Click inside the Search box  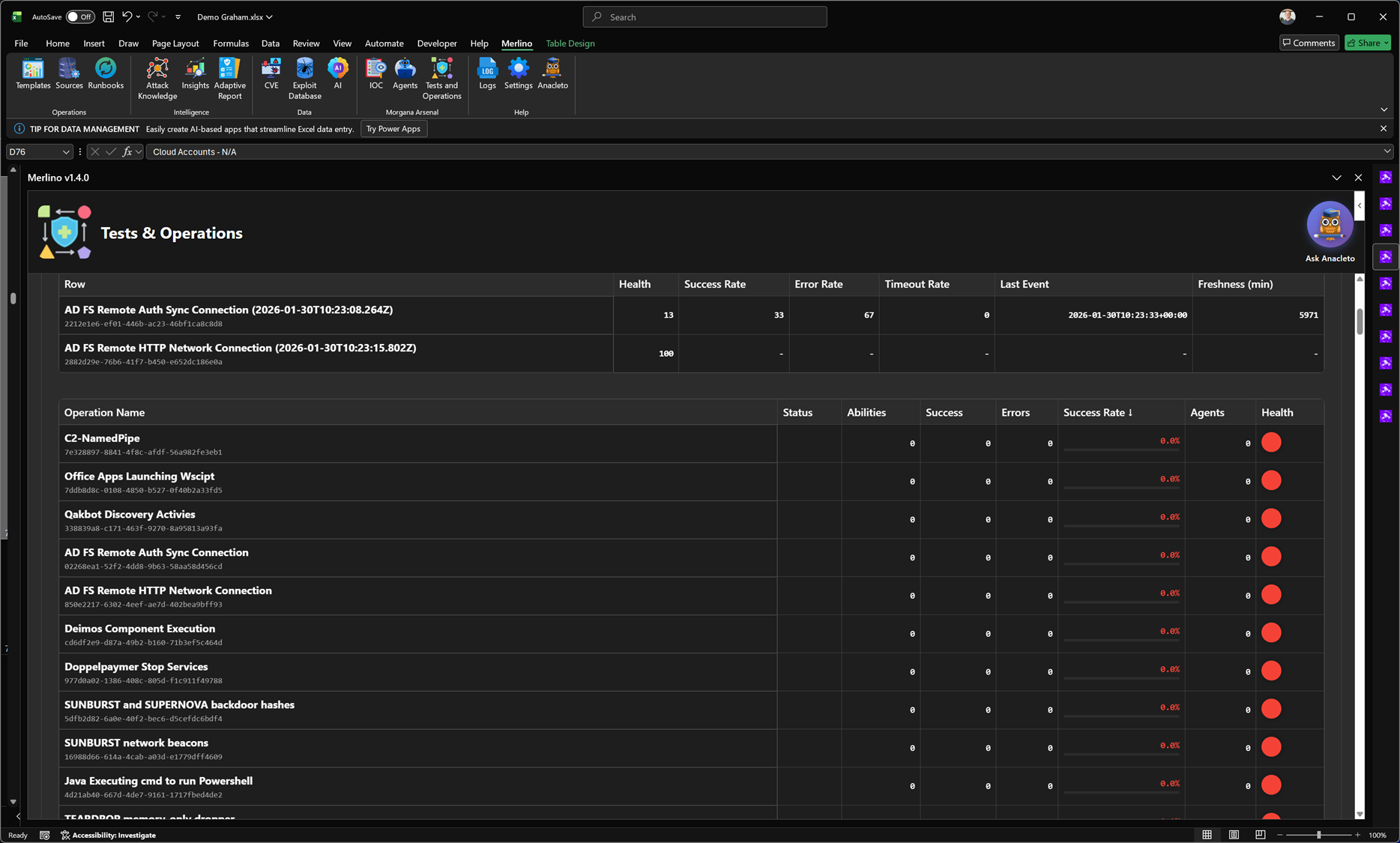(x=704, y=16)
